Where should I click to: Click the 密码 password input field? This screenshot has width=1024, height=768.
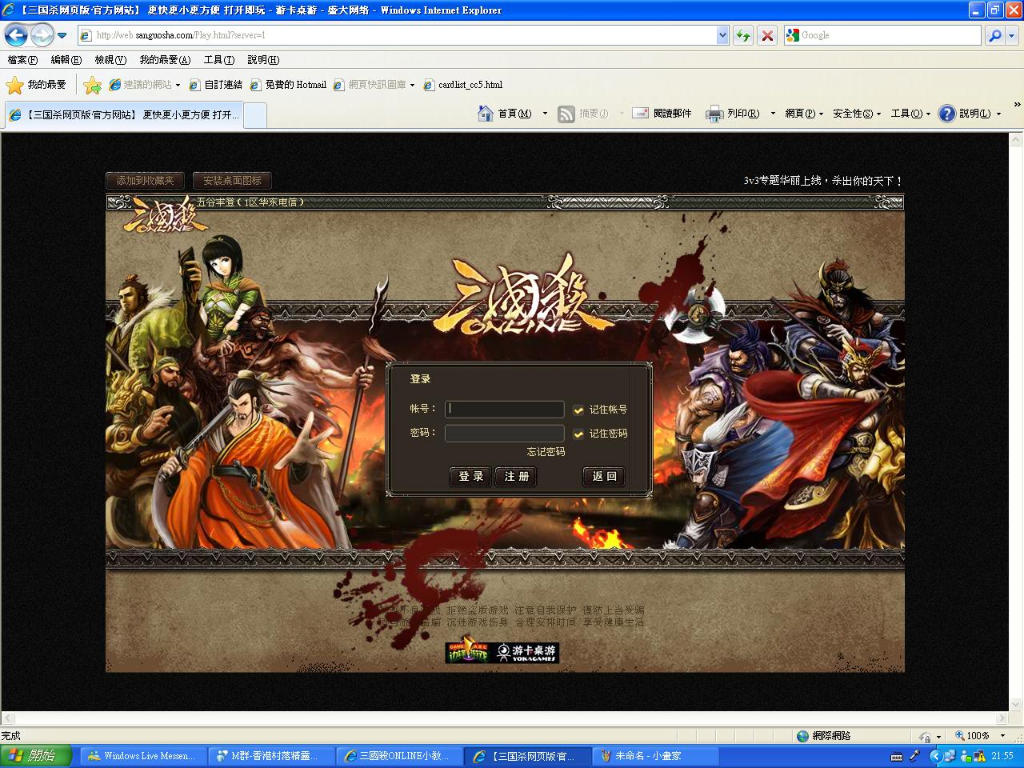pos(505,434)
